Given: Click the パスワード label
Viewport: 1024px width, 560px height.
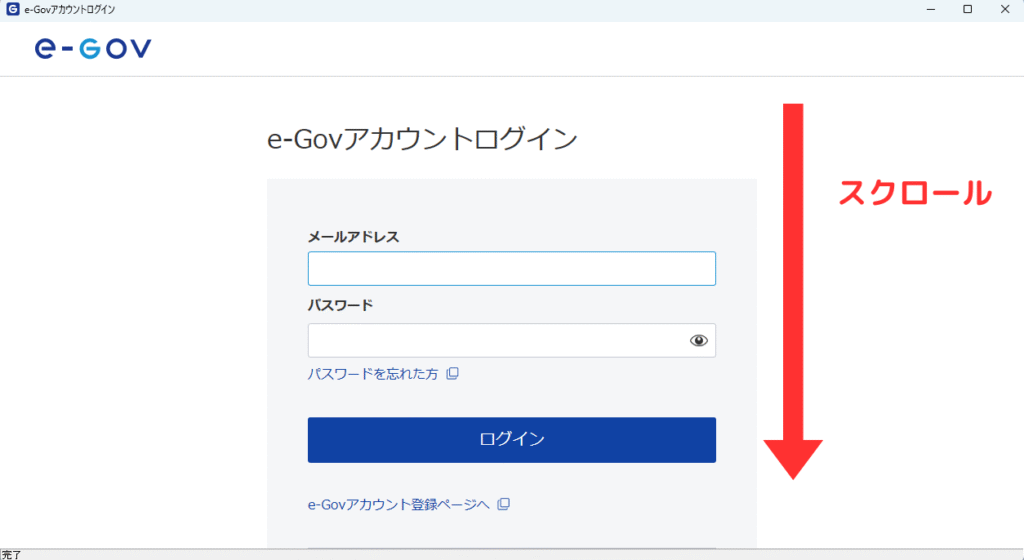Looking at the screenshot, I should coord(340,305).
